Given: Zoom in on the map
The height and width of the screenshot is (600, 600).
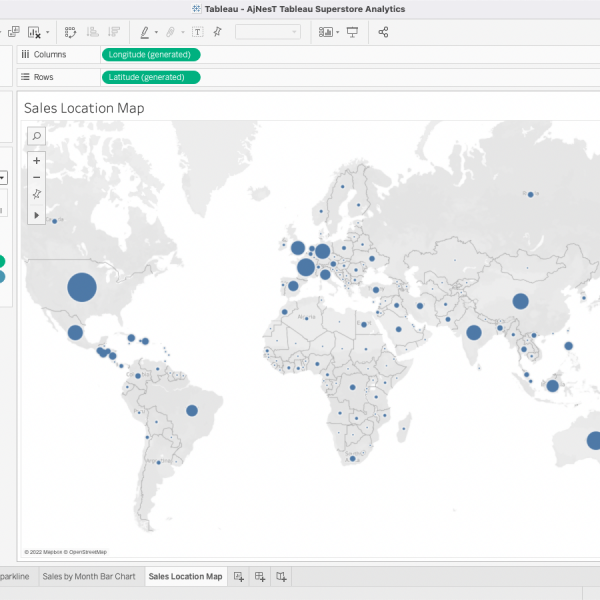Looking at the screenshot, I should coord(37,160).
